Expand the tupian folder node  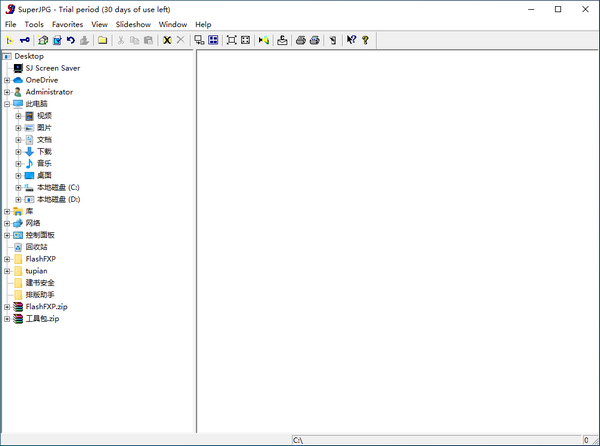pos(7,271)
